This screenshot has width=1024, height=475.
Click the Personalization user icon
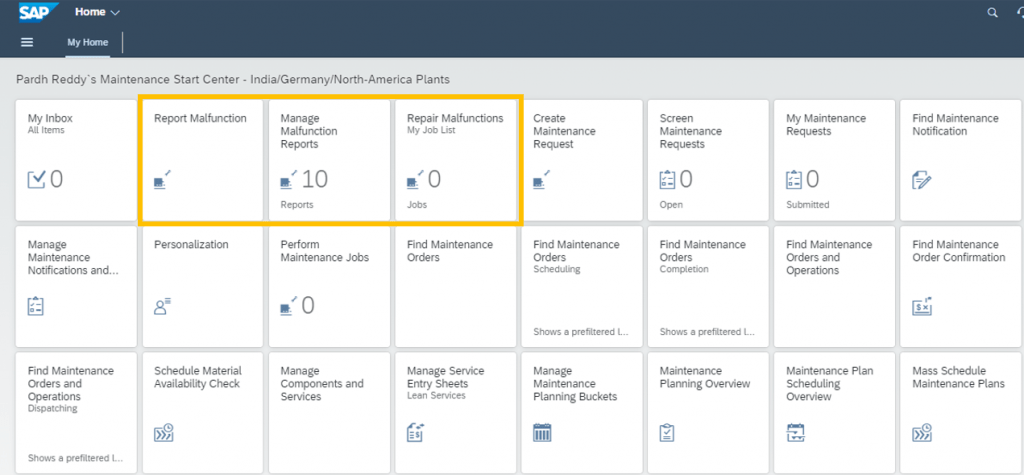(x=162, y=306)
